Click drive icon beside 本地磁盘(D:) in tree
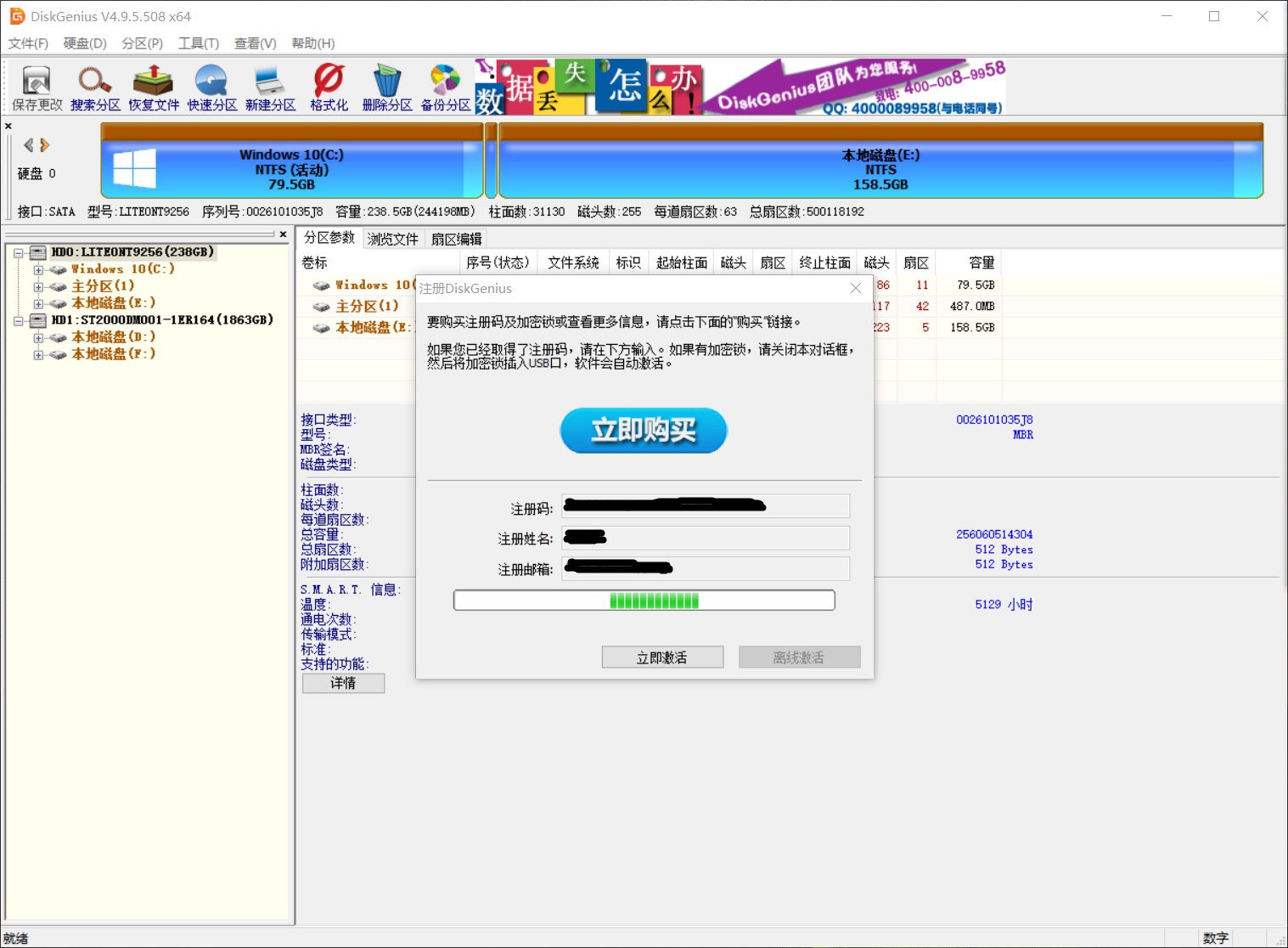The height and width of the screenshot is (948, 1288). [58, 337]
